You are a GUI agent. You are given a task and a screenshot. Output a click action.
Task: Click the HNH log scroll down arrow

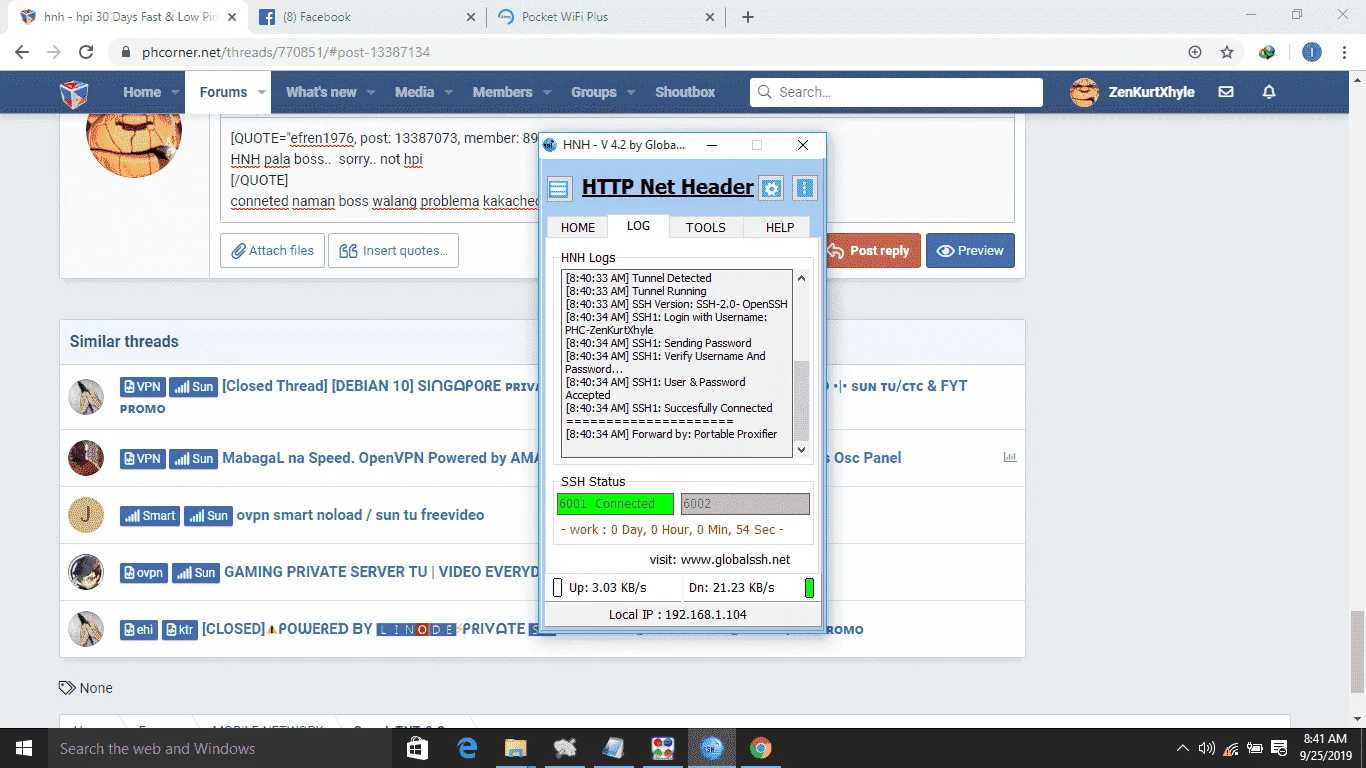point(801,450)
